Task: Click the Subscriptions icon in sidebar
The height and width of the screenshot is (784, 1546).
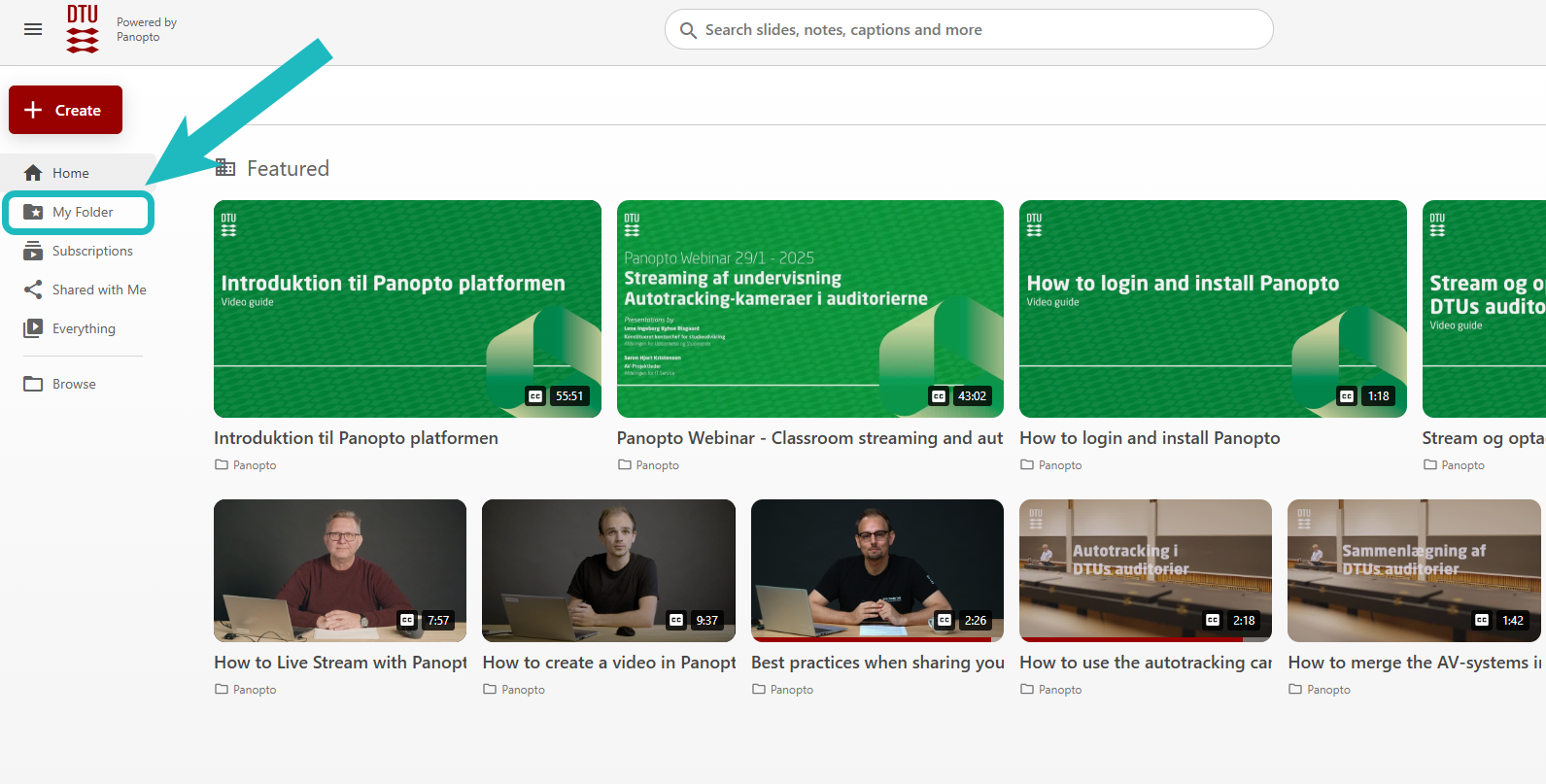Action: pos(33,251)
